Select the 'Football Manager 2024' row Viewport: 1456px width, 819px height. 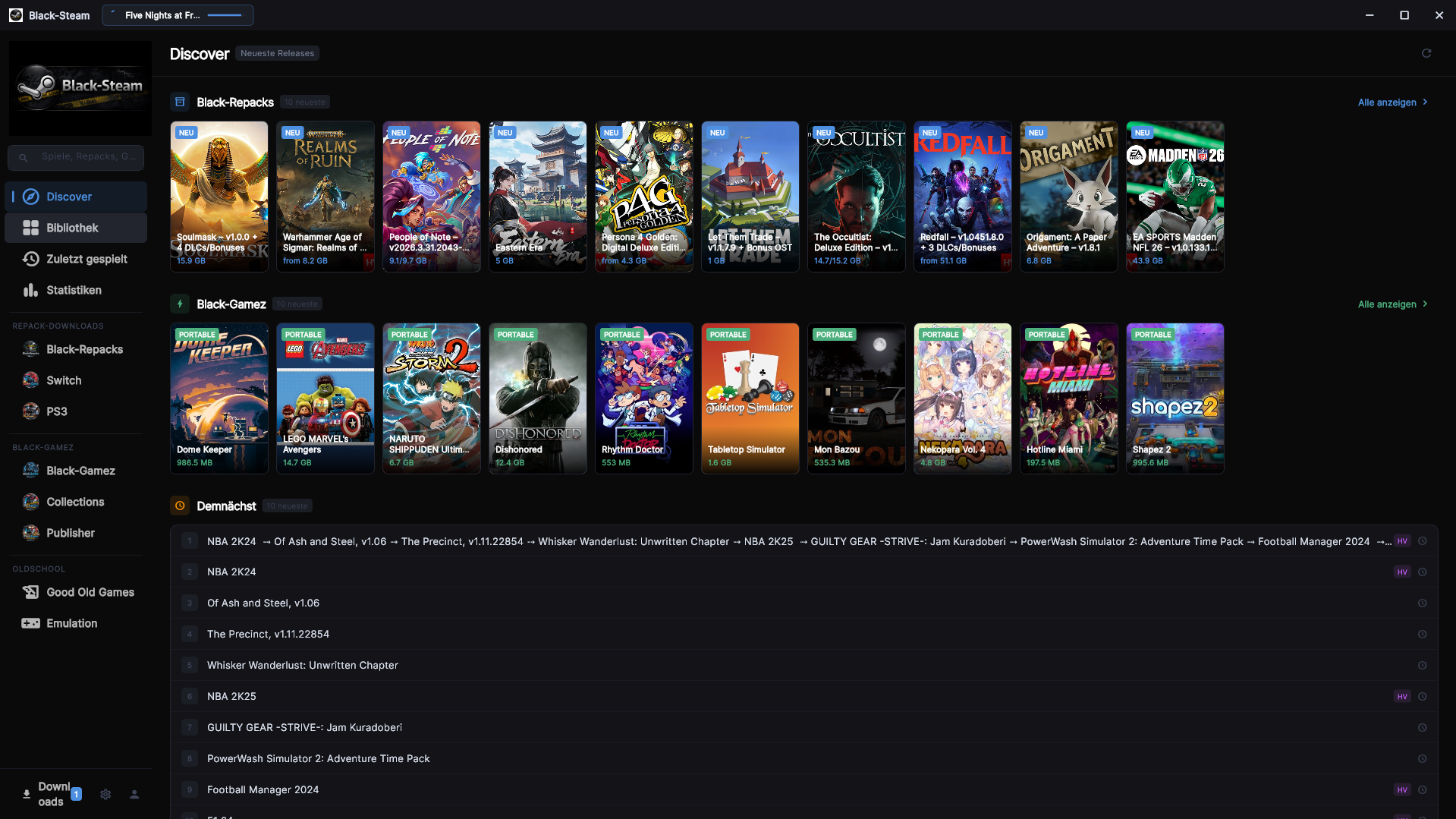(804, 789)
